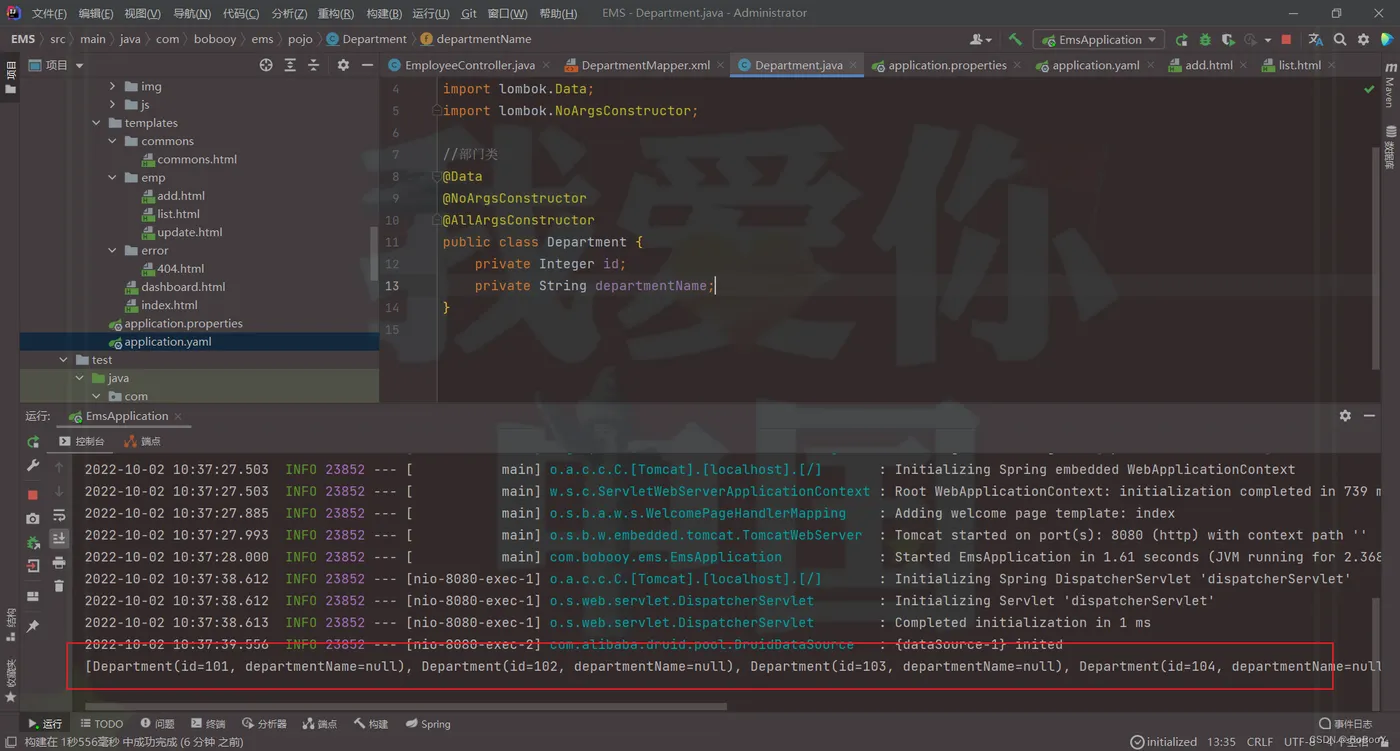Open the Git menu
The height and width of the screenshot is (751, 1400).
click(x=469, y=13)
